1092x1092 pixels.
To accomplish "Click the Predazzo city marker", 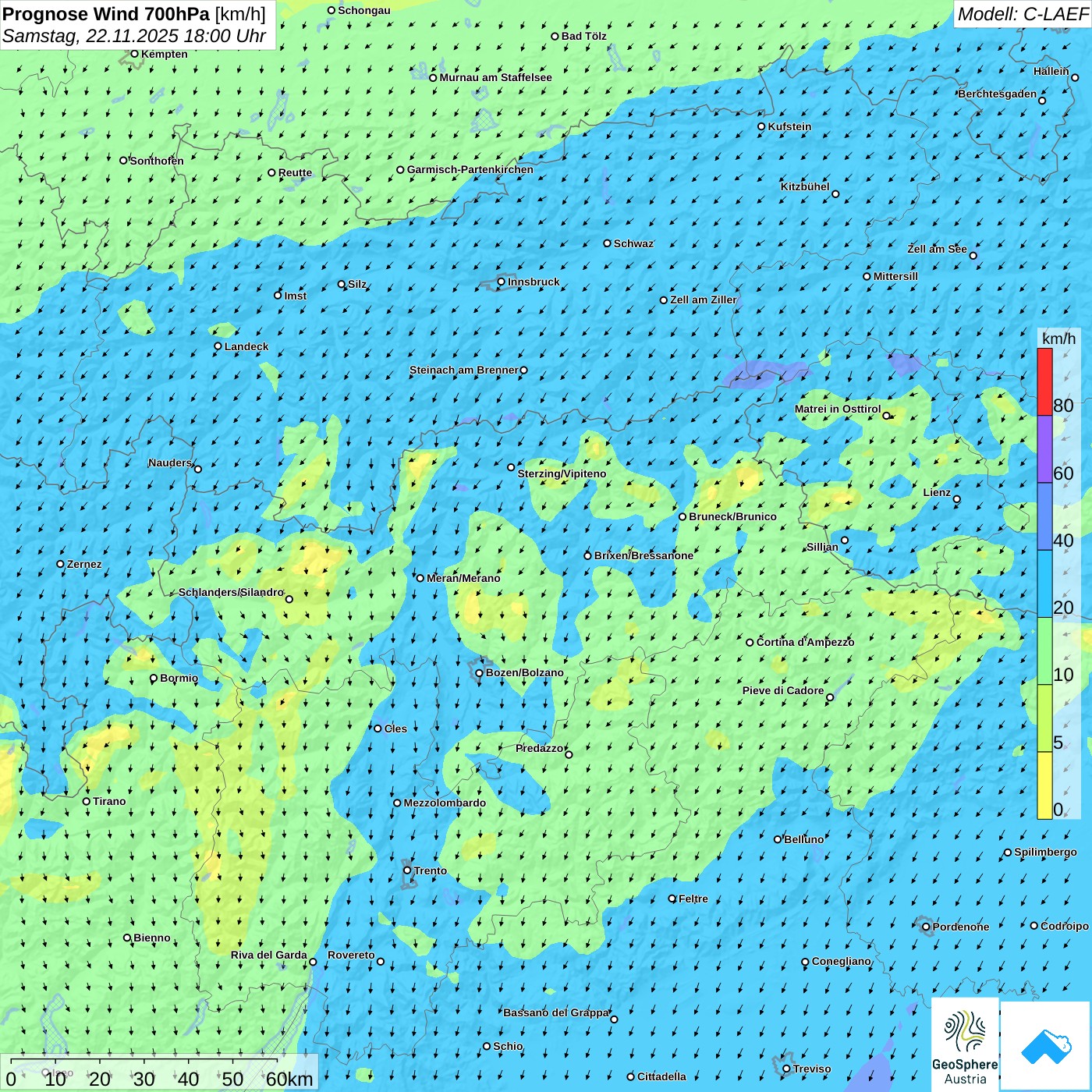I will [569, 754].
